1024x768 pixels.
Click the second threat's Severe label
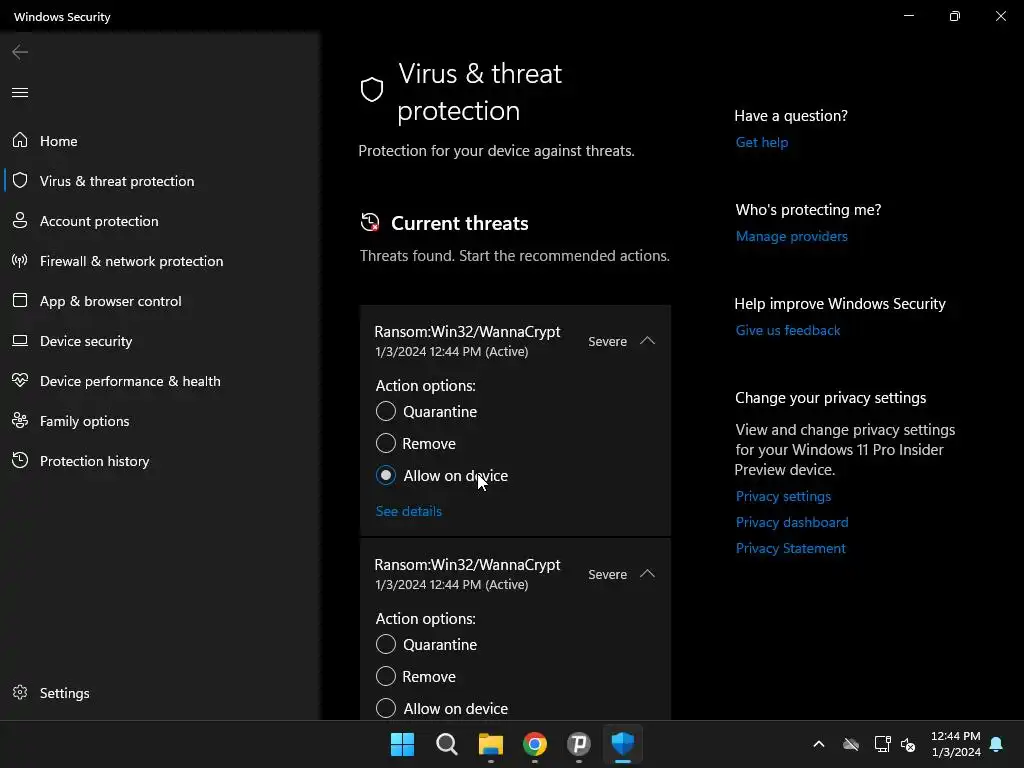coord(607,575)
